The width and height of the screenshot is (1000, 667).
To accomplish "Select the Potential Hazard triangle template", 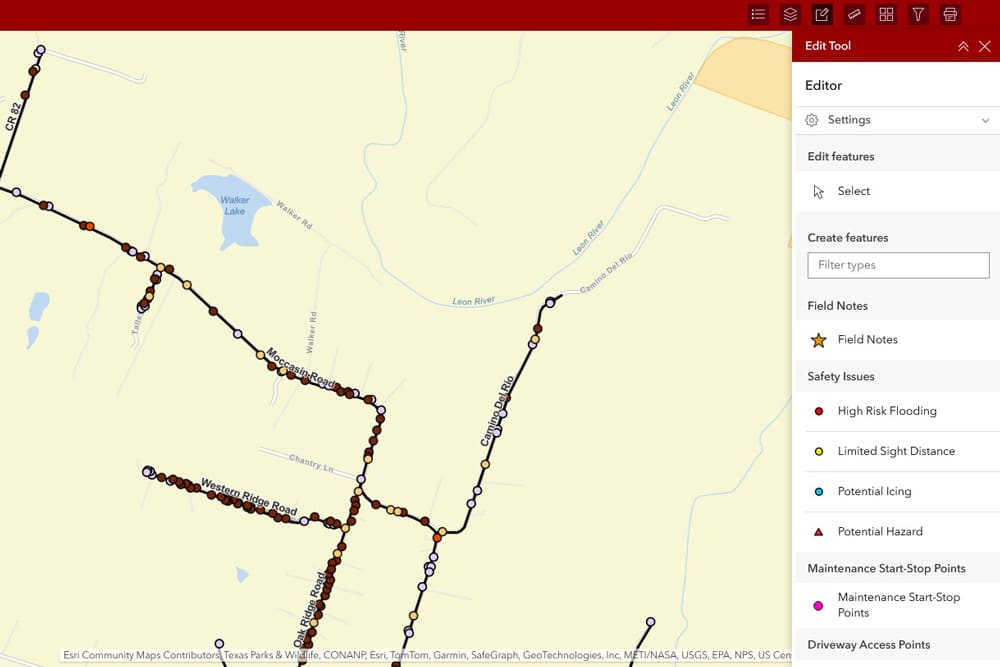I will (x=879, y=531).
